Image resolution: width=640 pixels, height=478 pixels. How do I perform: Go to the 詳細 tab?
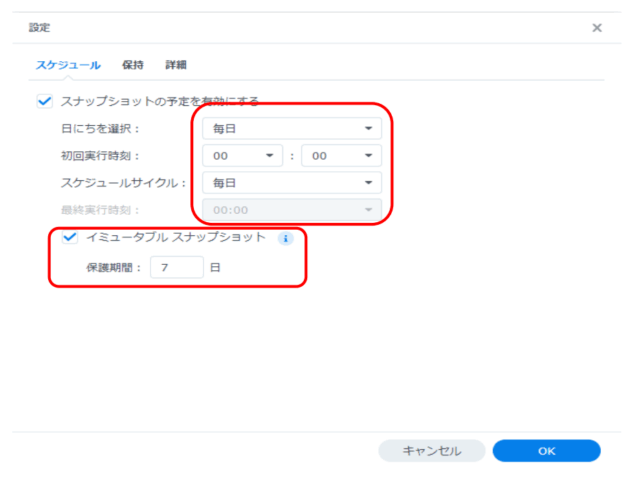(x=176, y=65)
